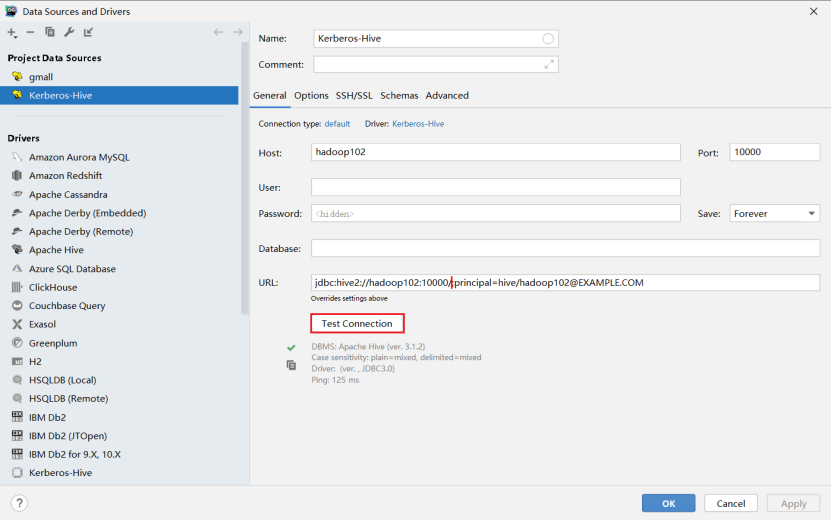Click the Cancel button
This screenshot has width=831, height=520.
[x=731, y=503]
